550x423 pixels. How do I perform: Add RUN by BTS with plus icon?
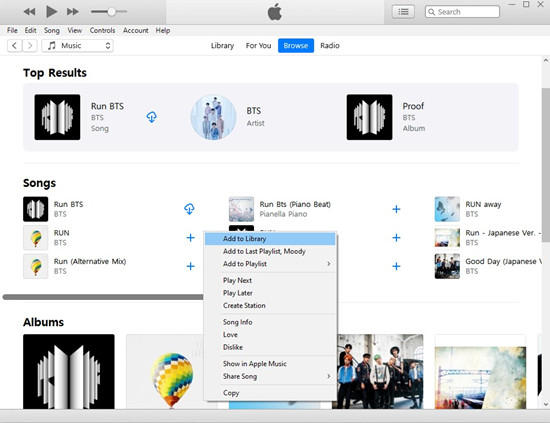pyautogui.click(x=190, y=238)
